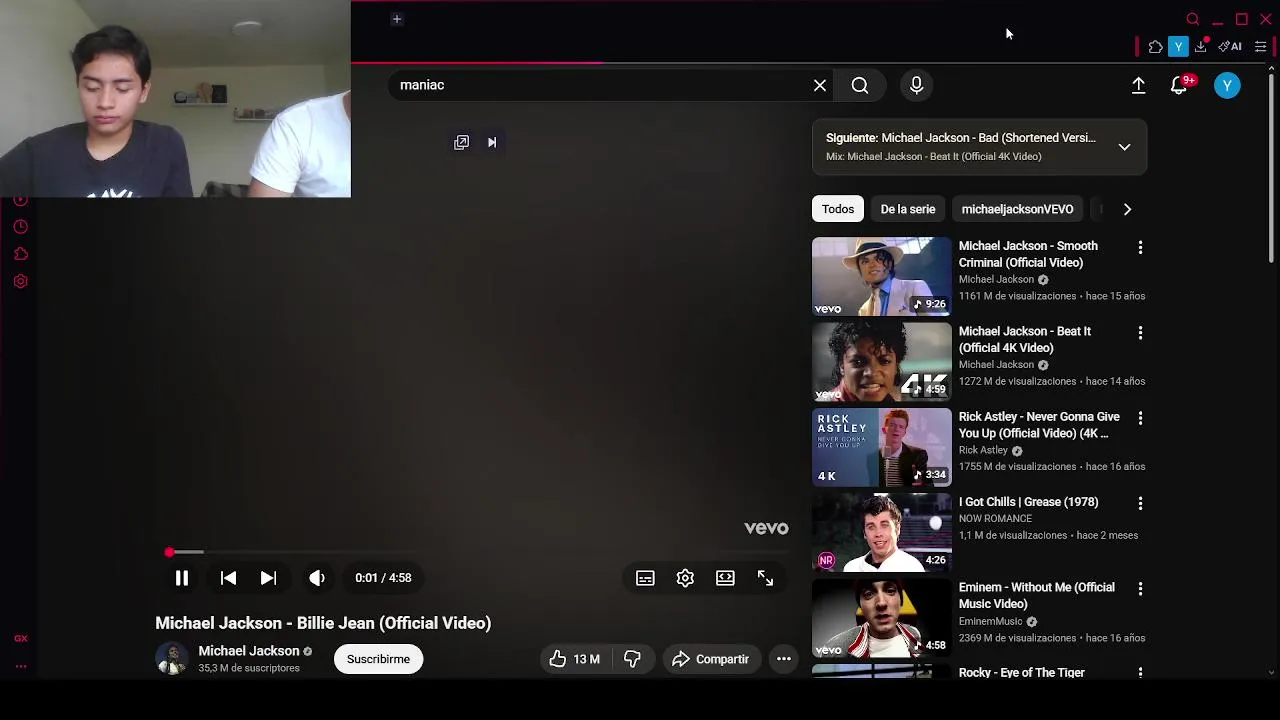Skip to next video in player bar
1280x720 pixels.
coord(268,578)
